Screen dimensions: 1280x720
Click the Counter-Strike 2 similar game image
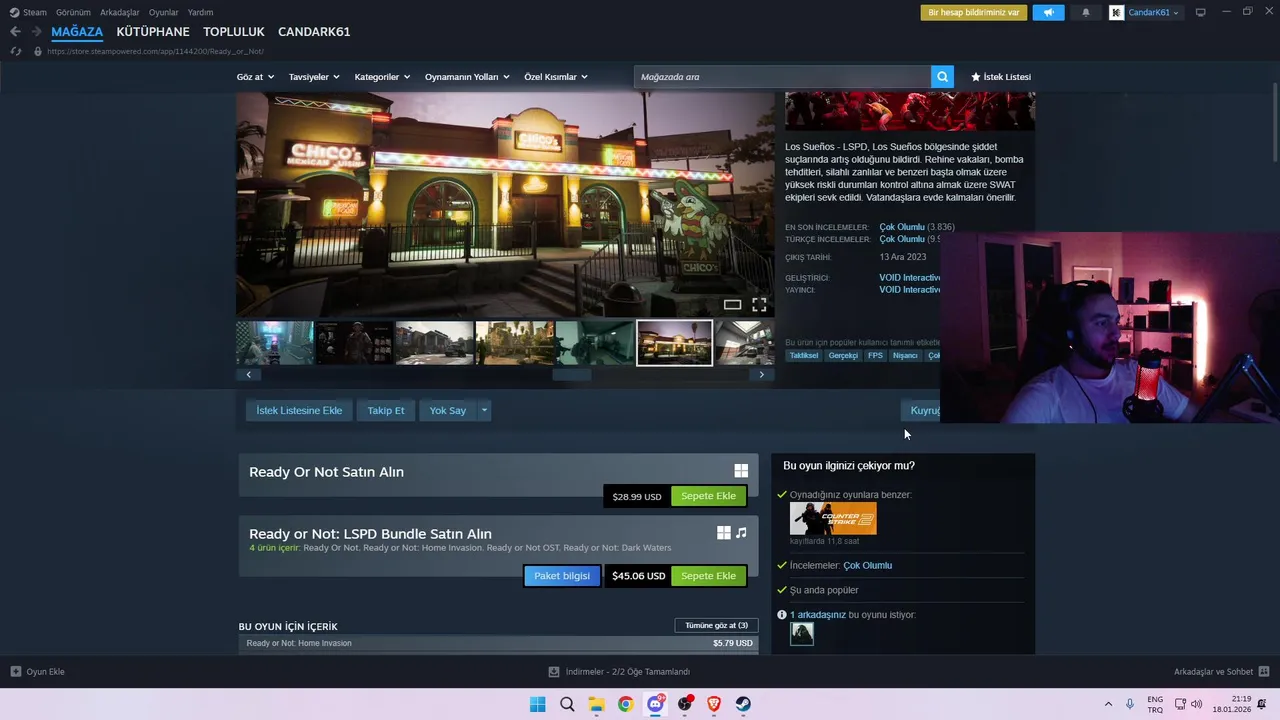833,518
